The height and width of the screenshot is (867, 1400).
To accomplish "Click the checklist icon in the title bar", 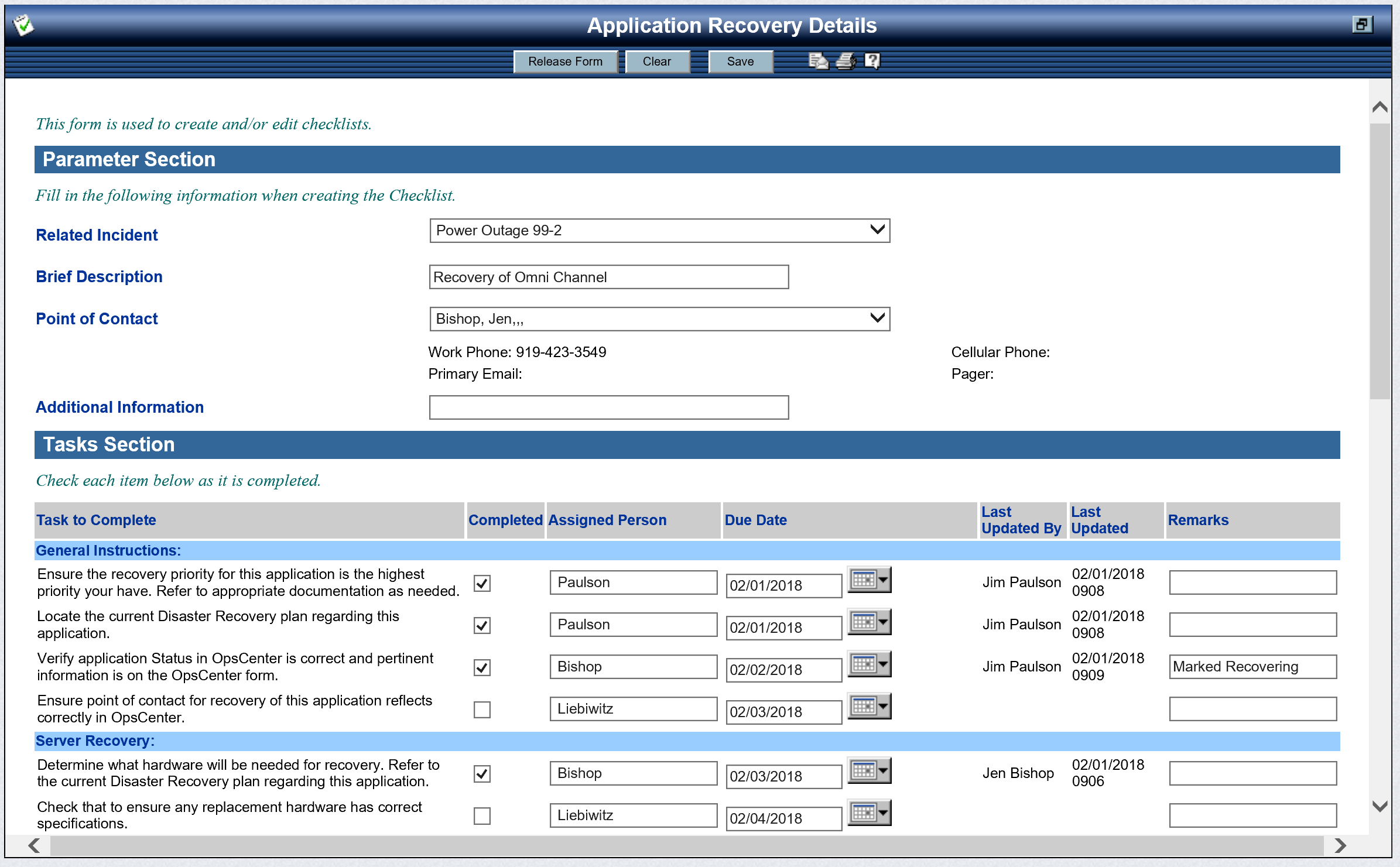I will [x=24, y=25].
